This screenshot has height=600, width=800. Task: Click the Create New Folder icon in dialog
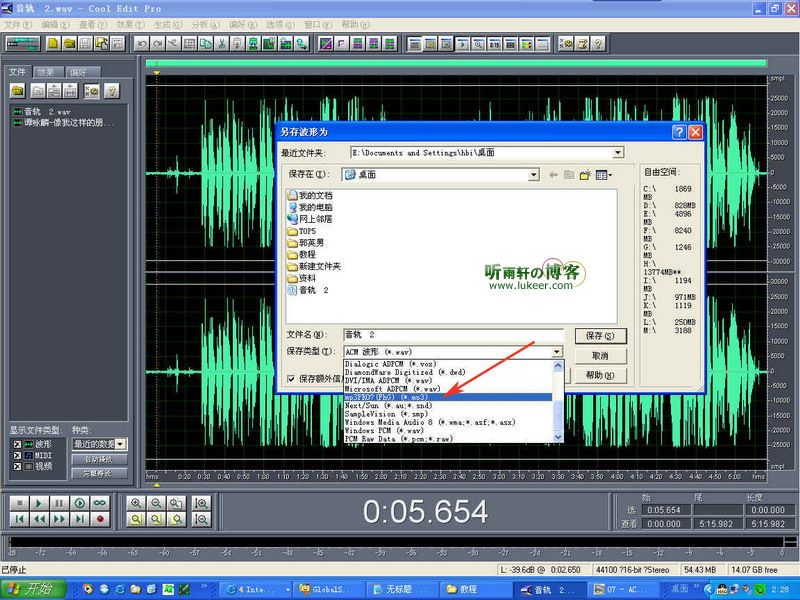coord(585,175)
